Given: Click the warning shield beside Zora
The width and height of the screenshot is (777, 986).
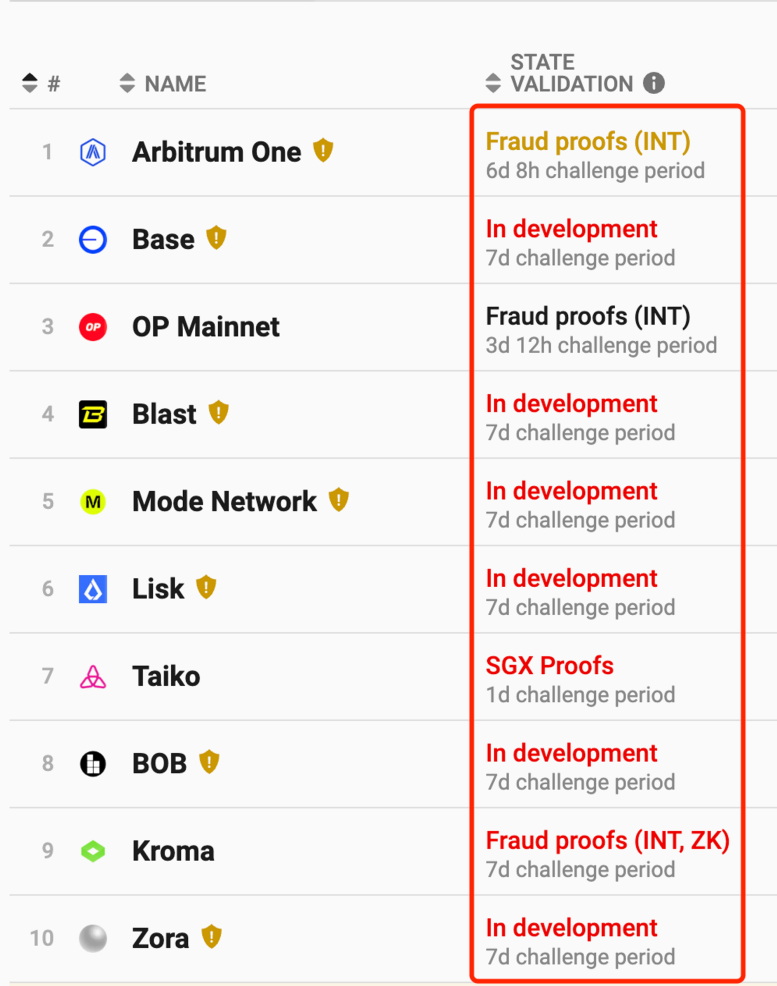Looking at the screenshot, I should click(x=212, y=937).
